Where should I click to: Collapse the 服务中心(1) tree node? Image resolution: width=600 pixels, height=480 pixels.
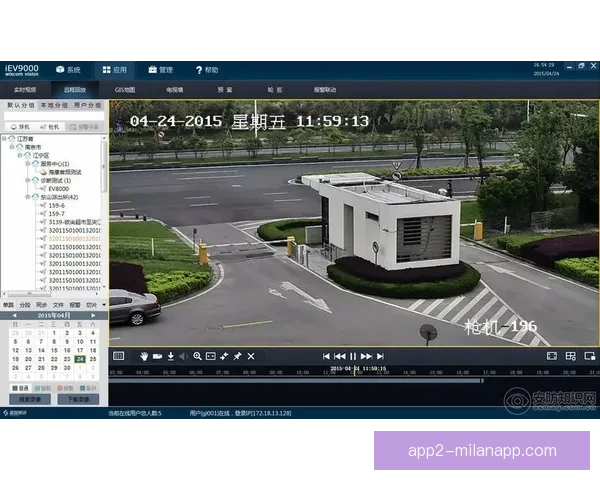pos(27,163)
